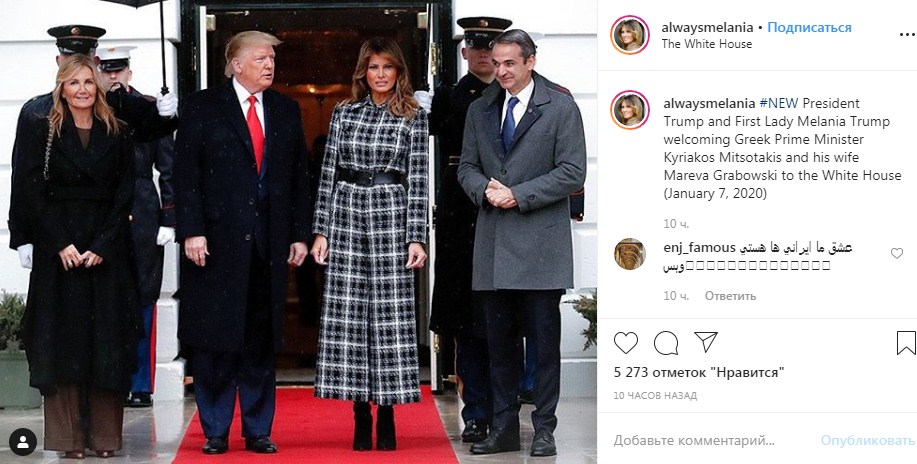Focus the Добавьте комментарий input field
This screenshot has width=917, height=464.
pos(711,441)
